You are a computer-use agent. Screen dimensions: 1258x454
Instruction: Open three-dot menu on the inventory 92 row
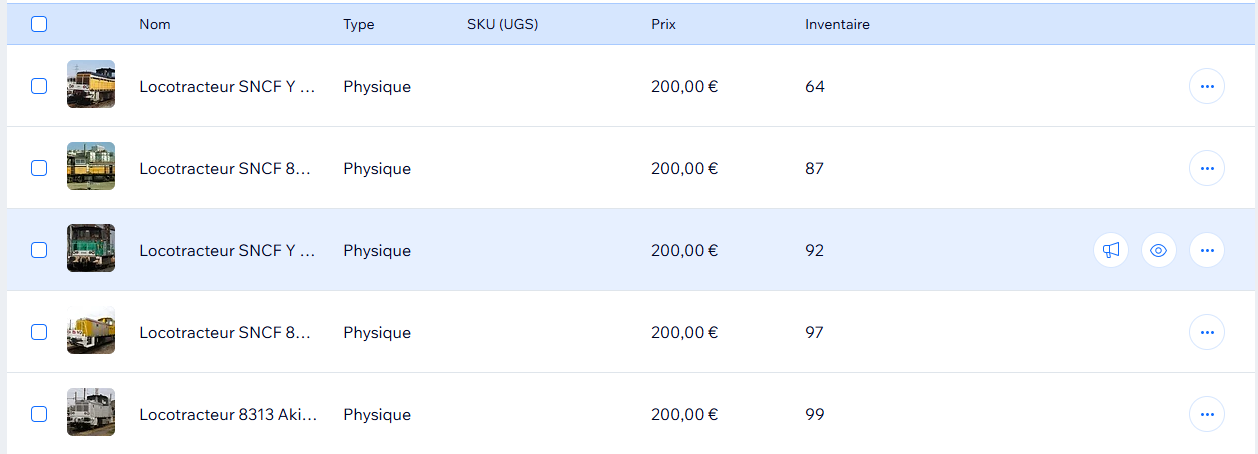click(x=1206, y=250)
